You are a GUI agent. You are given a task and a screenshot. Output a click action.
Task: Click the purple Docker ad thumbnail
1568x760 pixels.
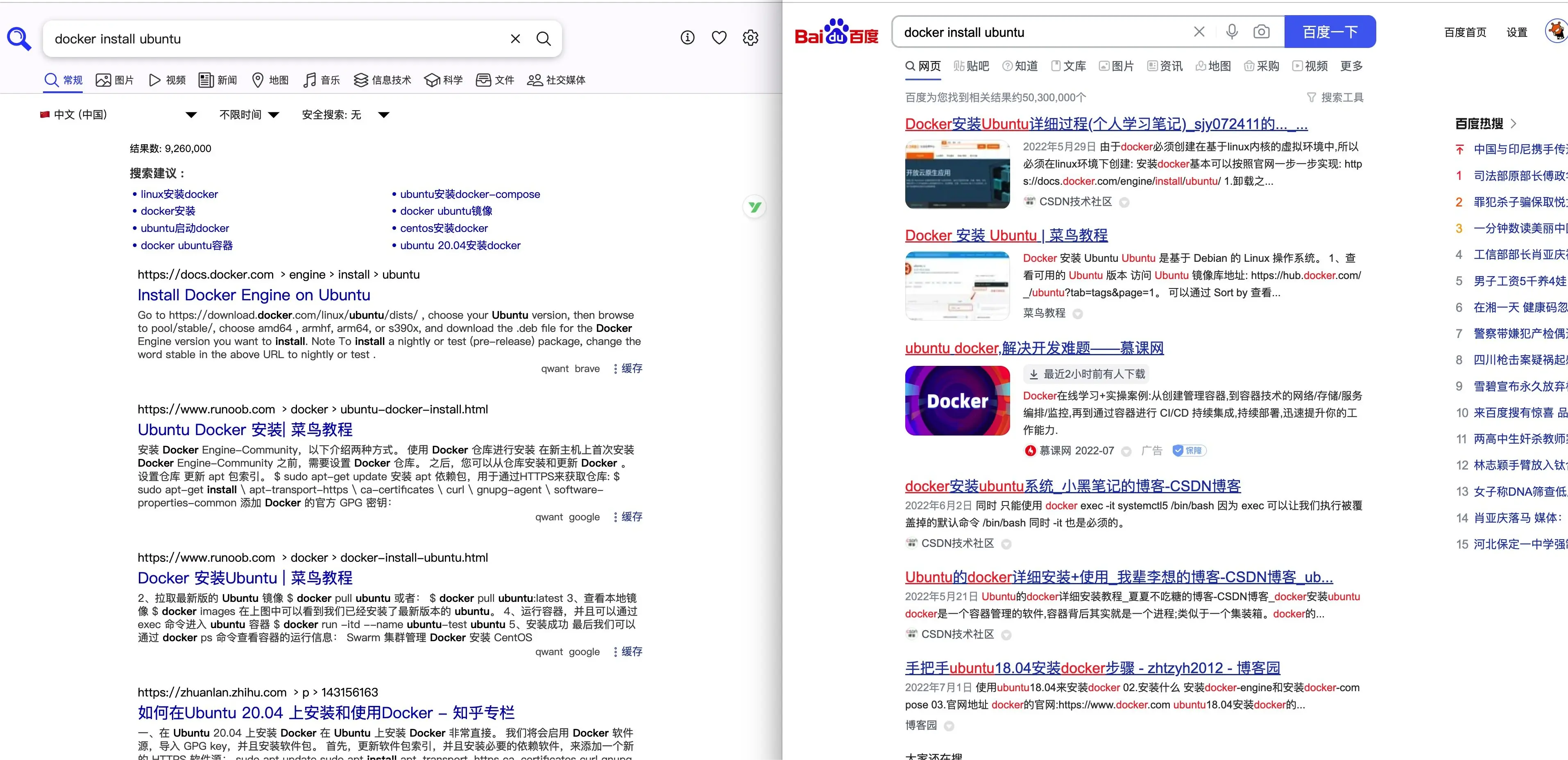pos(957,401)
